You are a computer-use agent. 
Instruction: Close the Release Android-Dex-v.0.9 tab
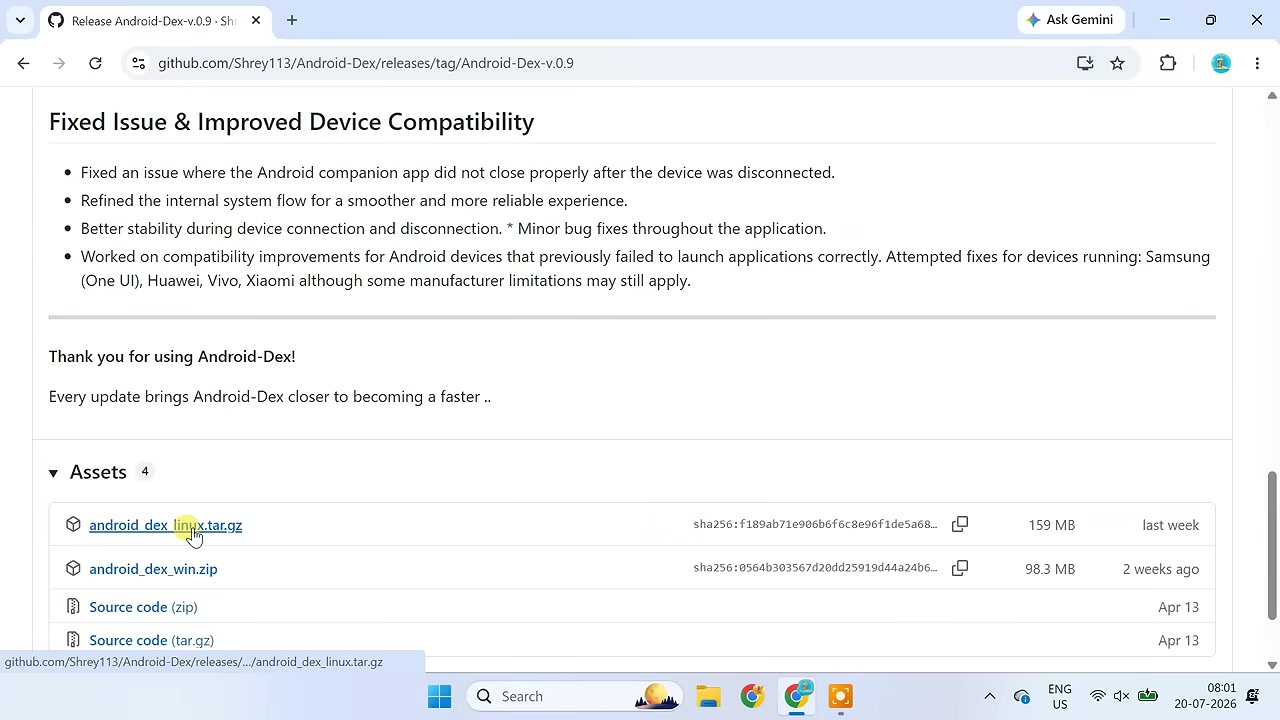255,20
